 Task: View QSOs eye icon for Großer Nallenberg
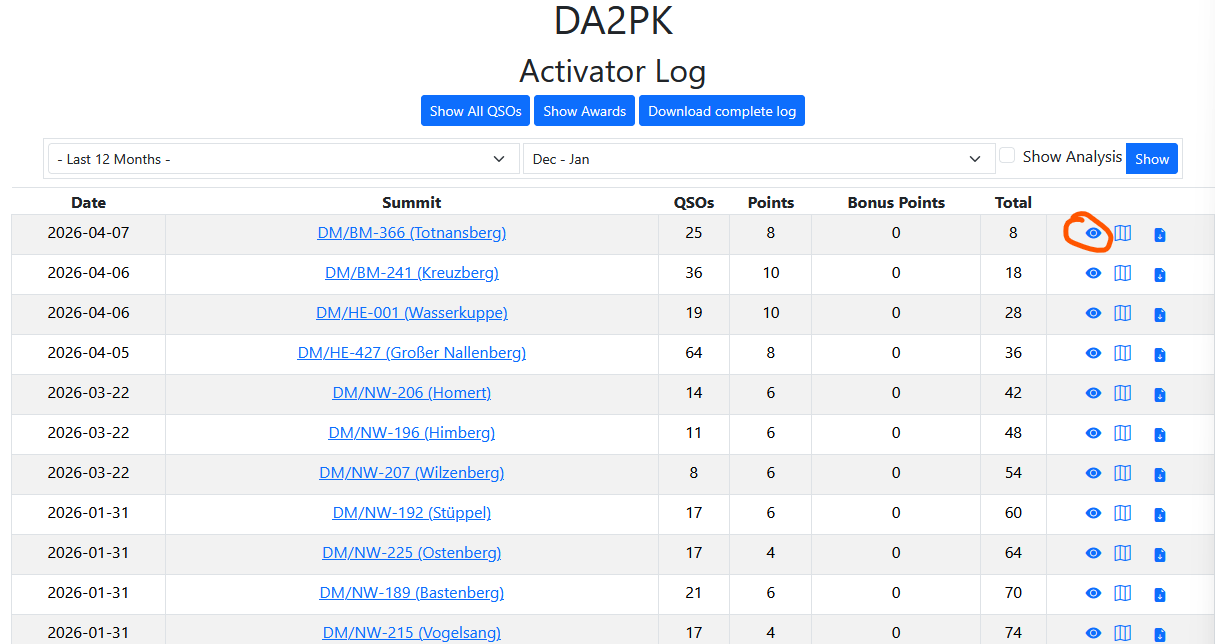click(1093, 353)
